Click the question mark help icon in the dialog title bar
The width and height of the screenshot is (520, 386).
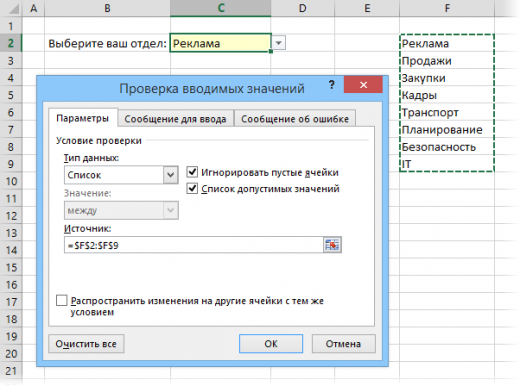(x=331, y=85)
